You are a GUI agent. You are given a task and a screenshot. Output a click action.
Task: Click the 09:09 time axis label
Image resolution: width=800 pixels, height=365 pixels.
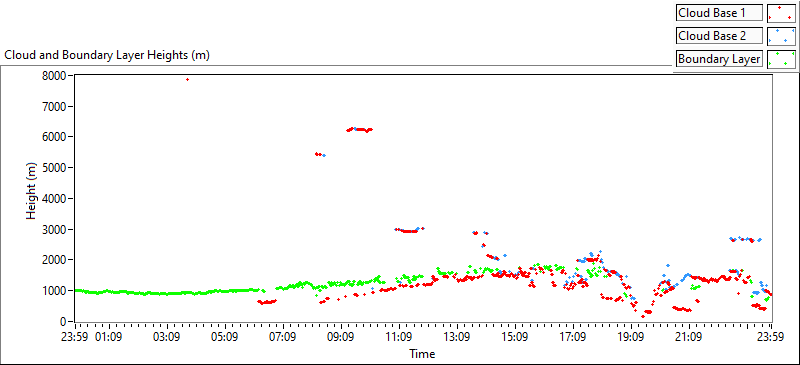coord(341,336)
